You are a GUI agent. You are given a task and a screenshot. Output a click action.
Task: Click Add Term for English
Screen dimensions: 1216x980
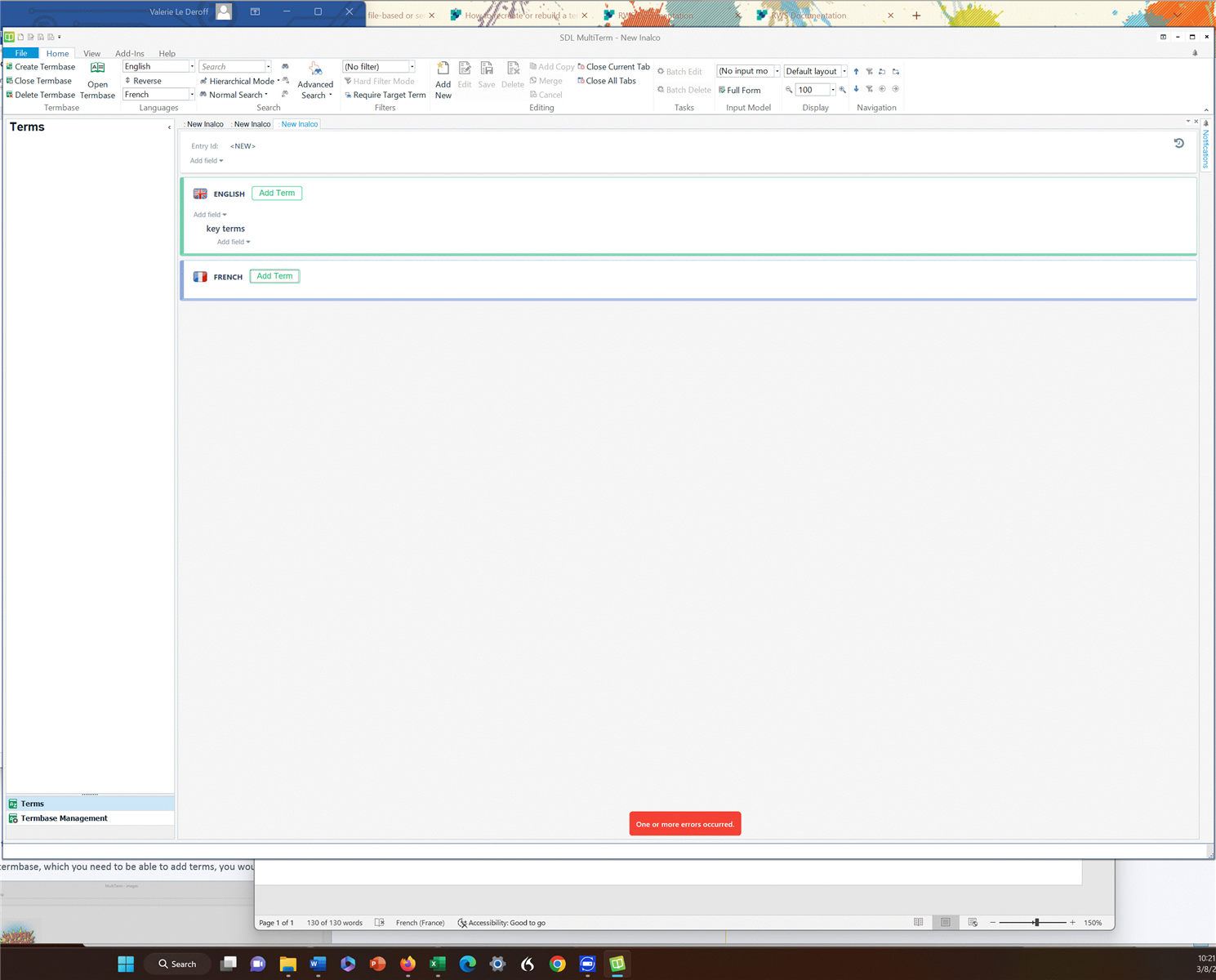click(277, 194)
